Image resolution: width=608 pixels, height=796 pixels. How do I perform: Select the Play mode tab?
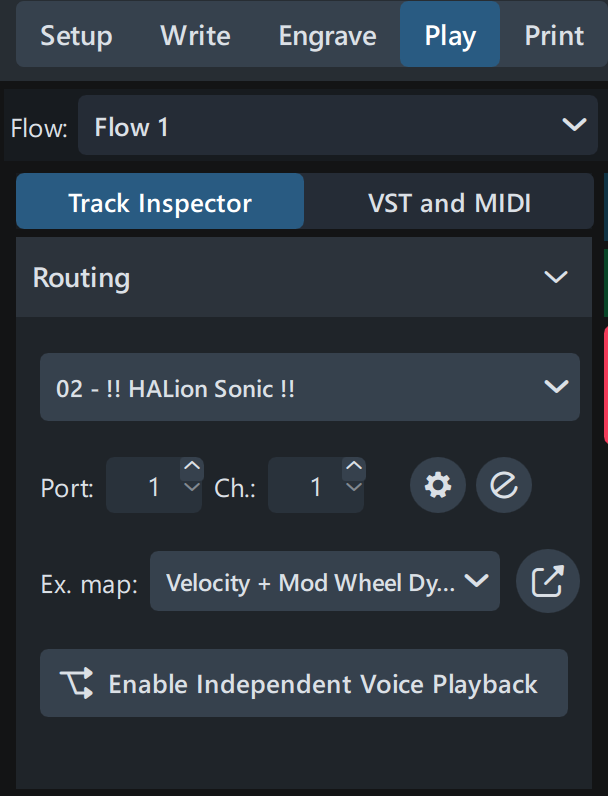coord(450,37)
